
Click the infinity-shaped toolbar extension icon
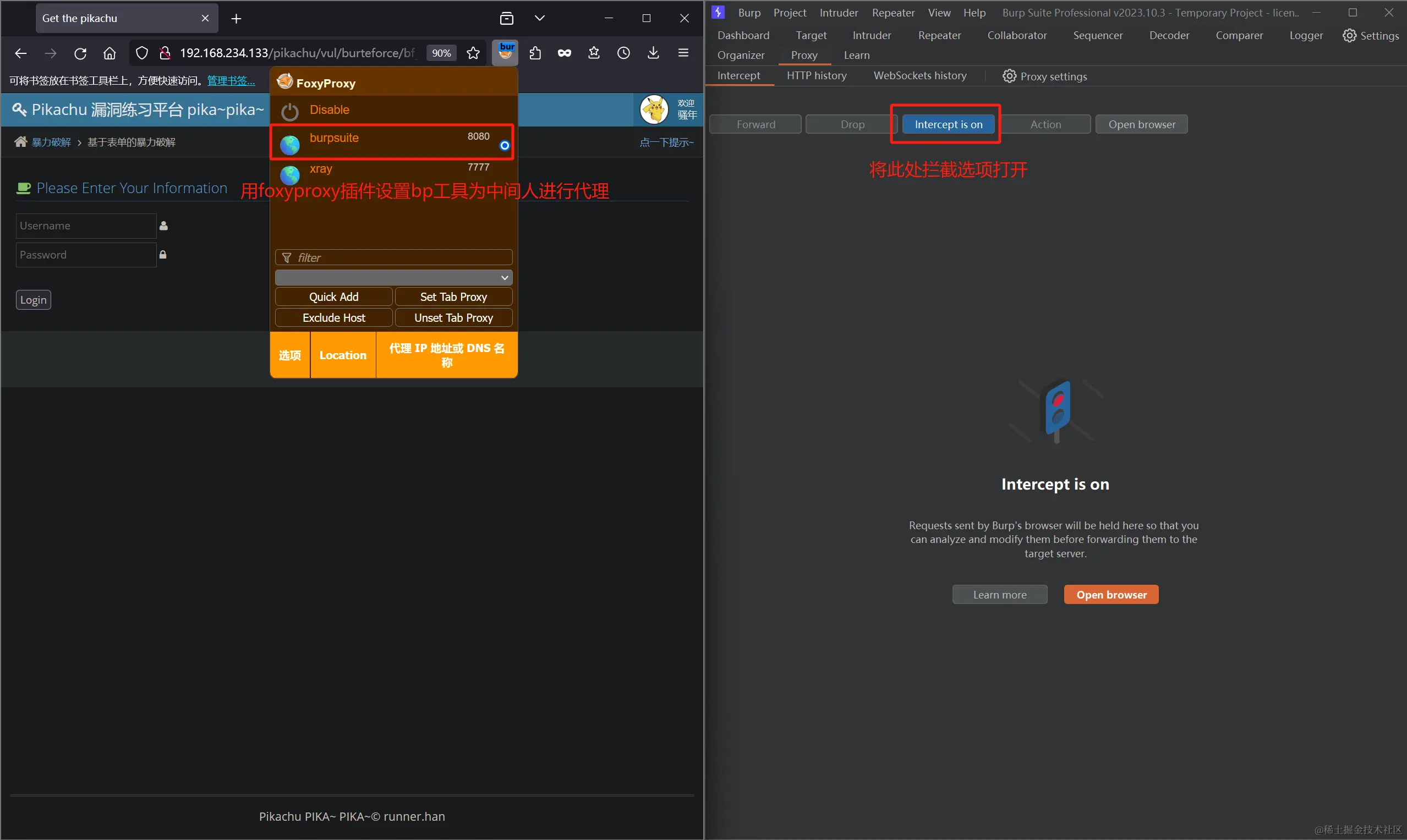(x=565, y=53)
